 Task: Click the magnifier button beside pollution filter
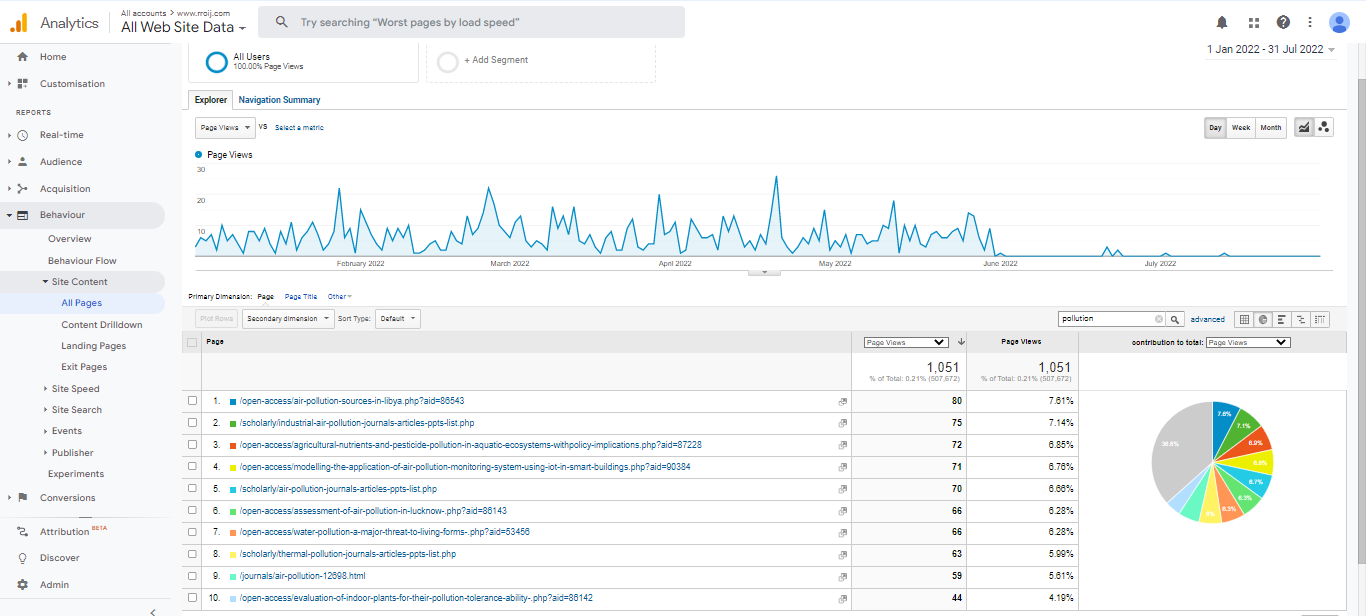[x=1176, y=319]
